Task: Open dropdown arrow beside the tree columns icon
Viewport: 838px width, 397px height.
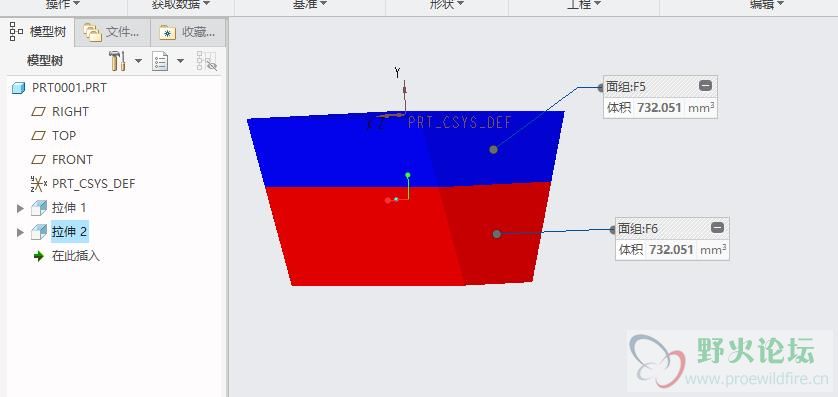Action: [180, 61]
